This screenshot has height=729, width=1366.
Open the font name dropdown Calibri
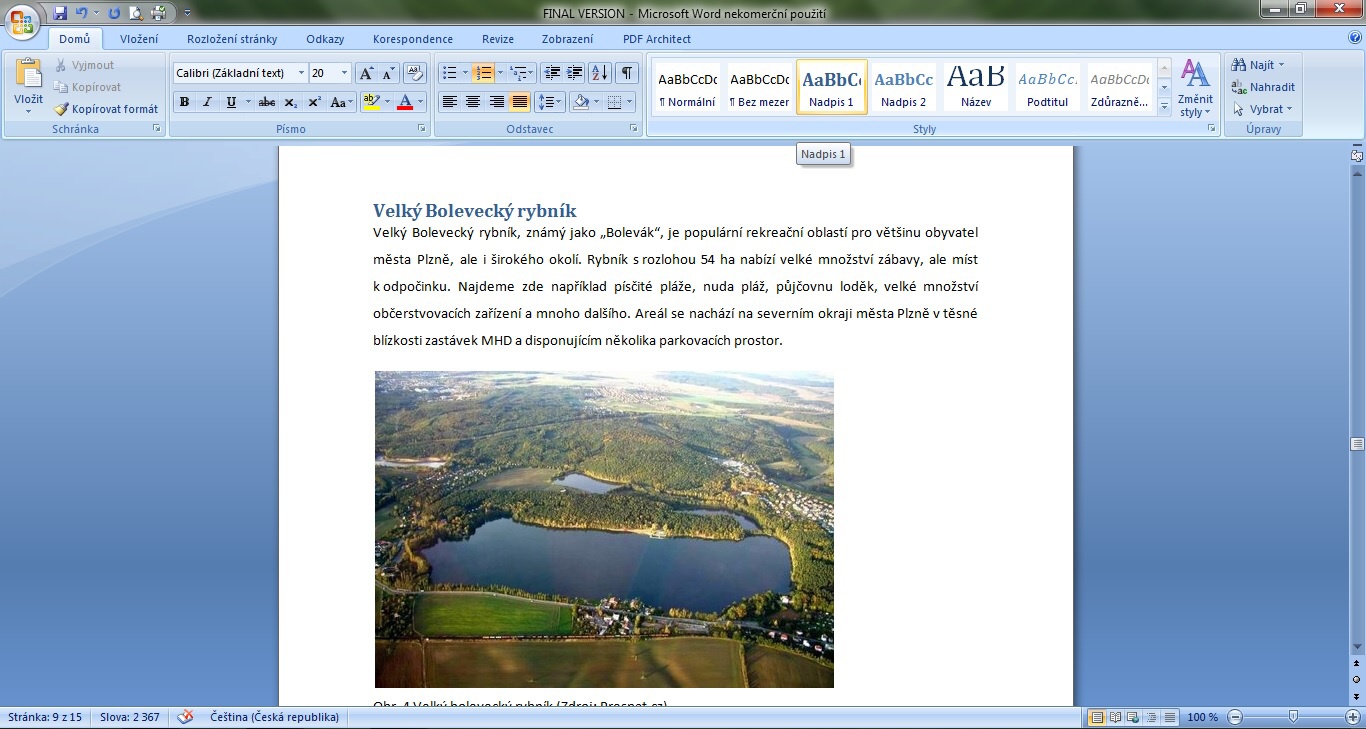pyautogui.click(x=301, y=73)
